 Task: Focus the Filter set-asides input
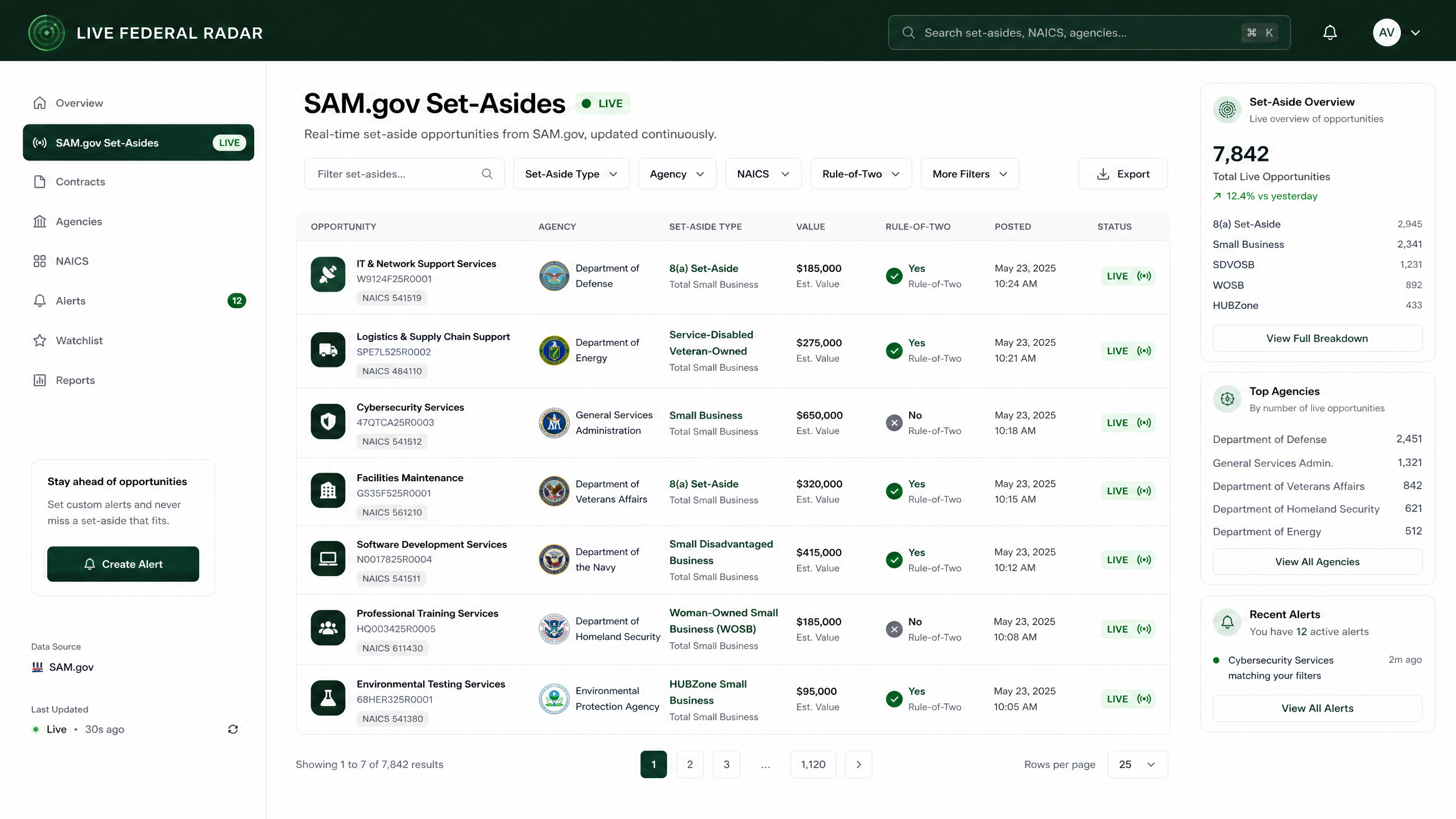(404, 174)
